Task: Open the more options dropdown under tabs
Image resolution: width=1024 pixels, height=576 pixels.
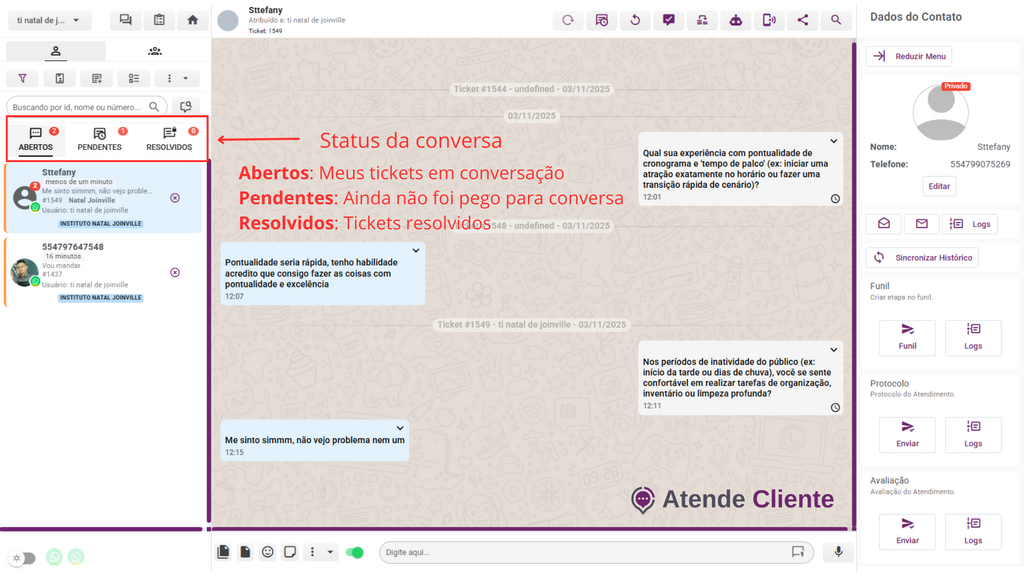Action: [x=177, y=78]
